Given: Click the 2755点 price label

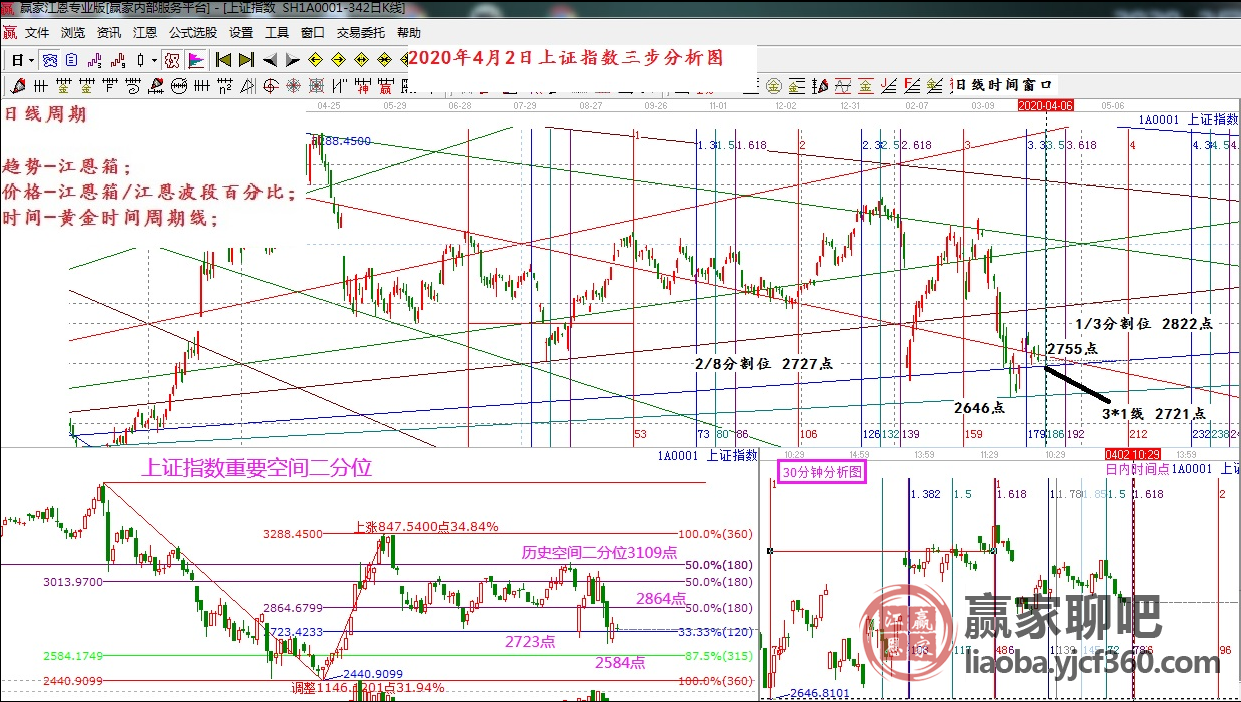Looking at the screenshot, I should [x=1072, y=349].
